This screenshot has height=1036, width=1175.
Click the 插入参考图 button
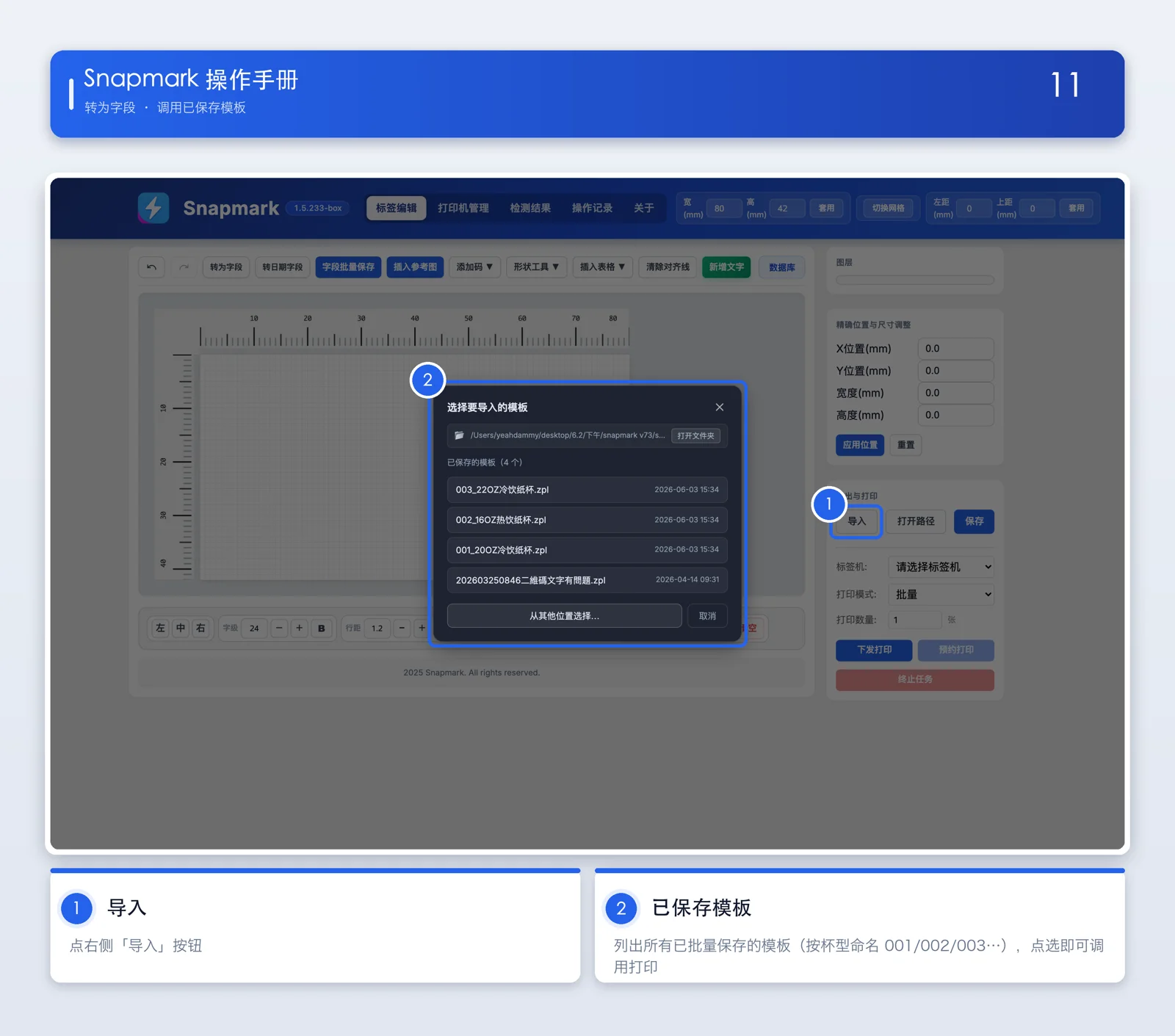click(x=415, y=267)
